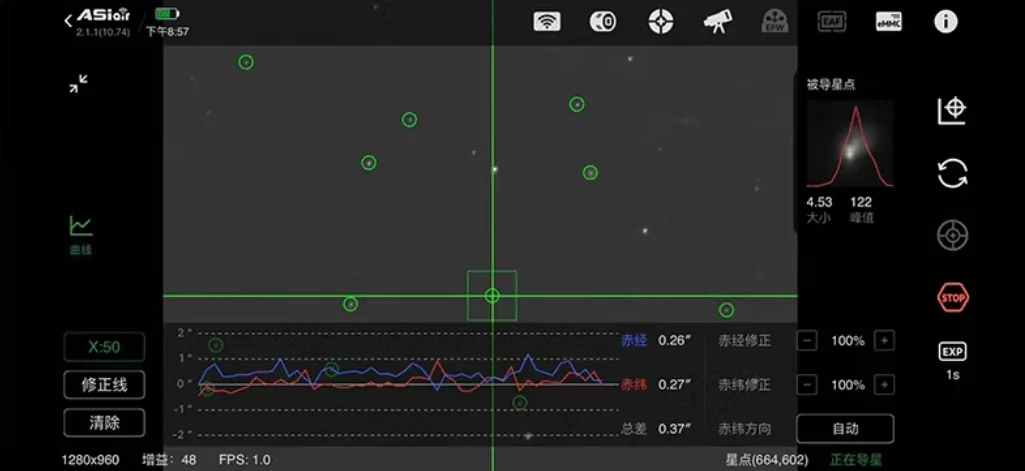Open the 赤纬方向 自动 selector

click(845, 429)
